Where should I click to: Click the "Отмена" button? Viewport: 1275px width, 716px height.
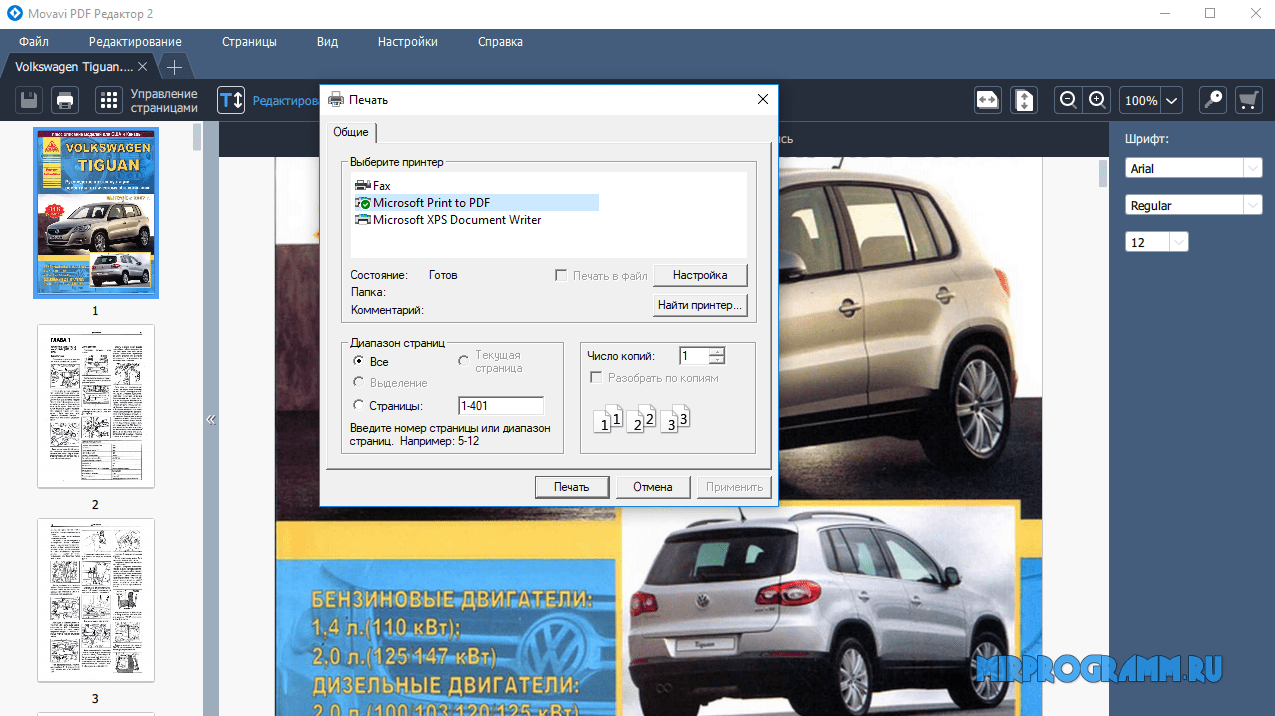pyautogui.click(x=653, y=487)
